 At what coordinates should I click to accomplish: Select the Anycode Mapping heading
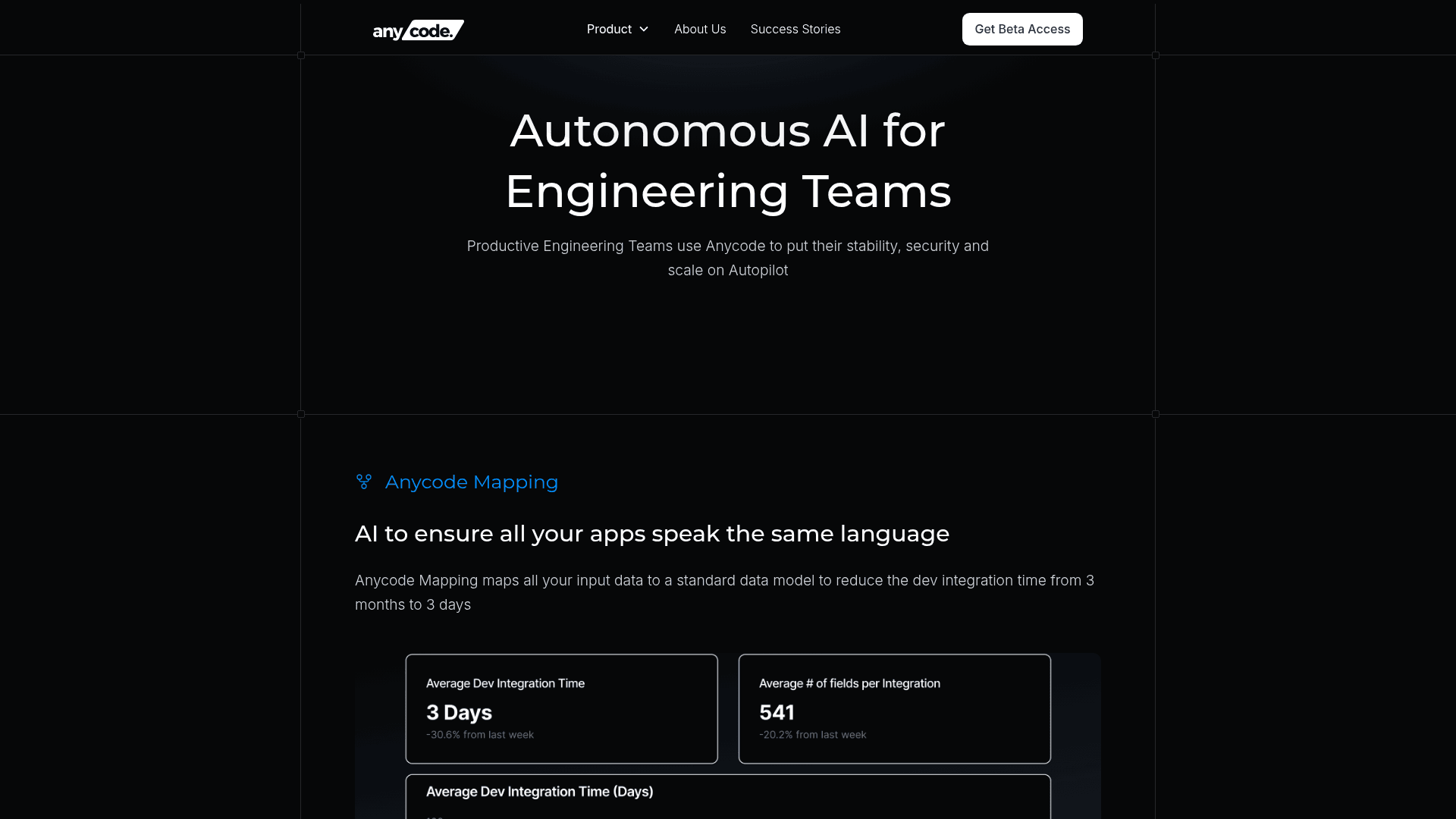tap(472, 482)
